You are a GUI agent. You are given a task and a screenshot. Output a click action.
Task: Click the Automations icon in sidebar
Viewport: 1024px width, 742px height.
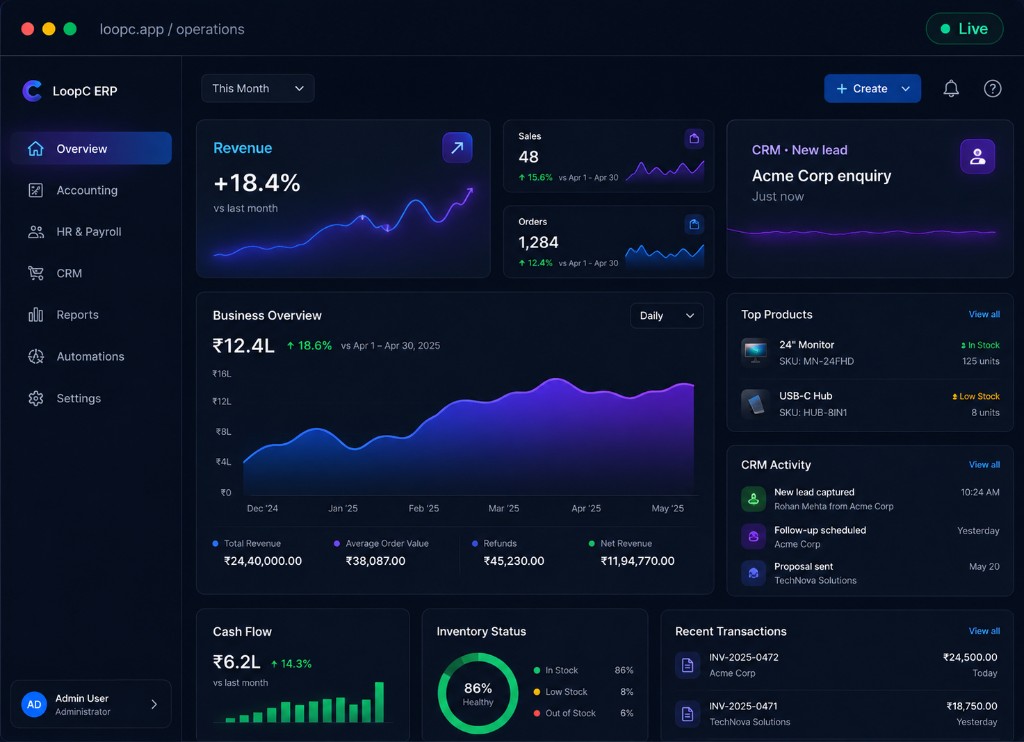(36, 357)
